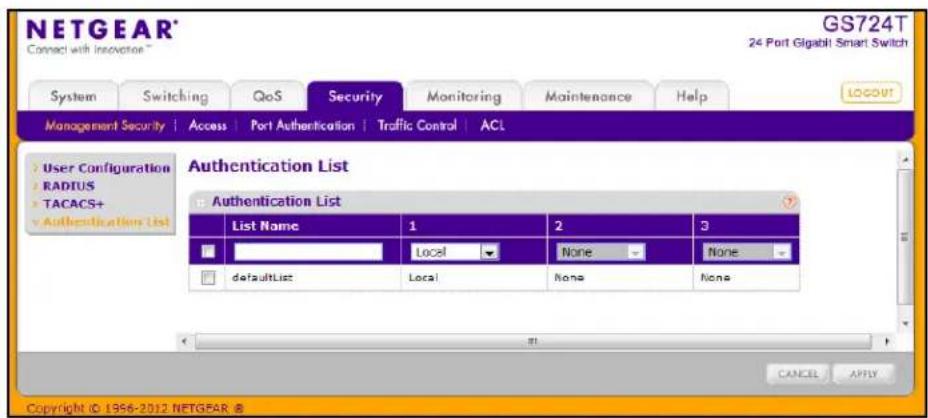
Task: Click the APPLY button
Action: click(863, 374)
